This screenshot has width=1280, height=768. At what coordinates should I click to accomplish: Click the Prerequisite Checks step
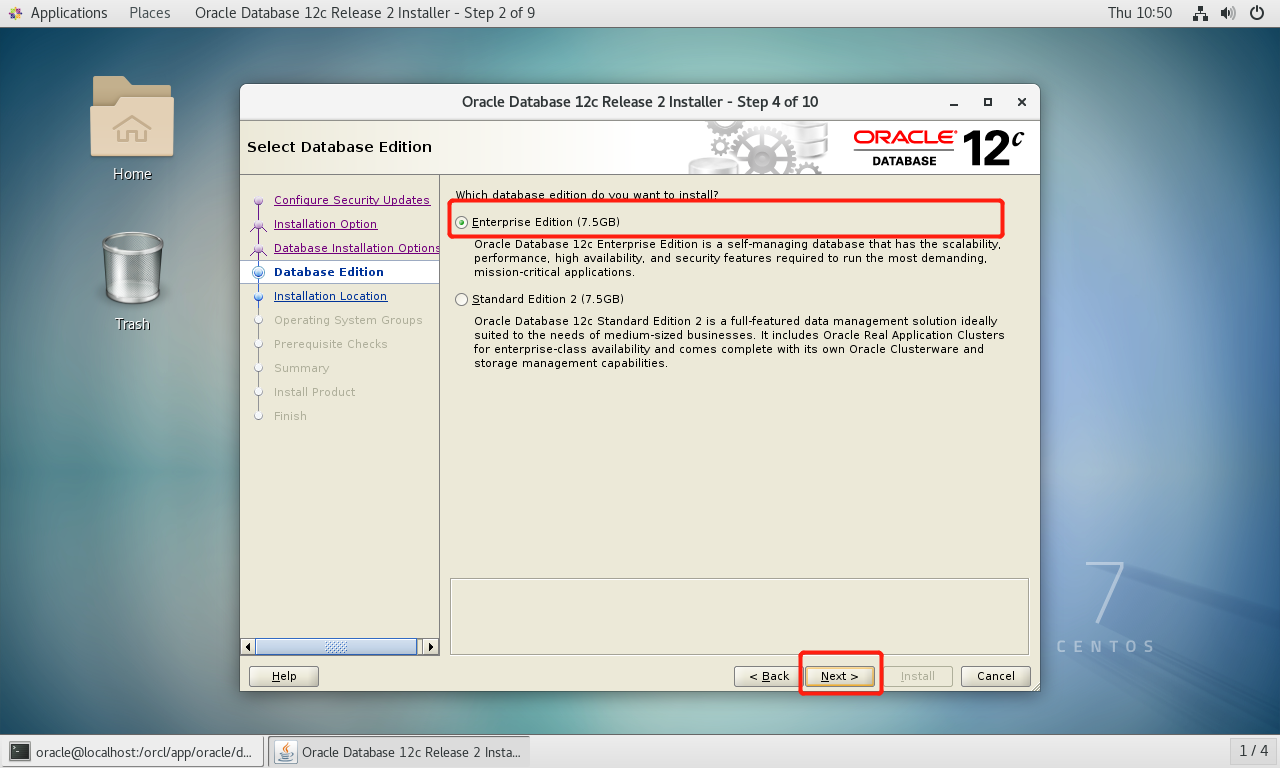(x=331, y=344)
